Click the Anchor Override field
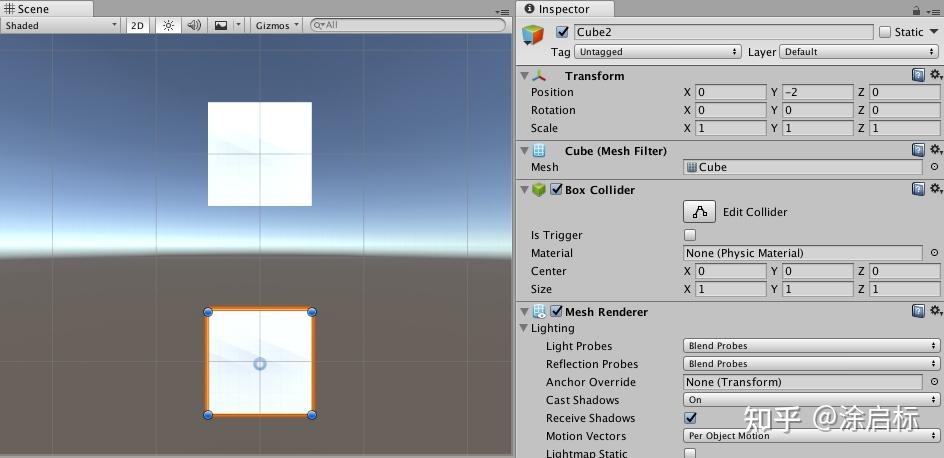944x458 pixels. click(803, 382)
